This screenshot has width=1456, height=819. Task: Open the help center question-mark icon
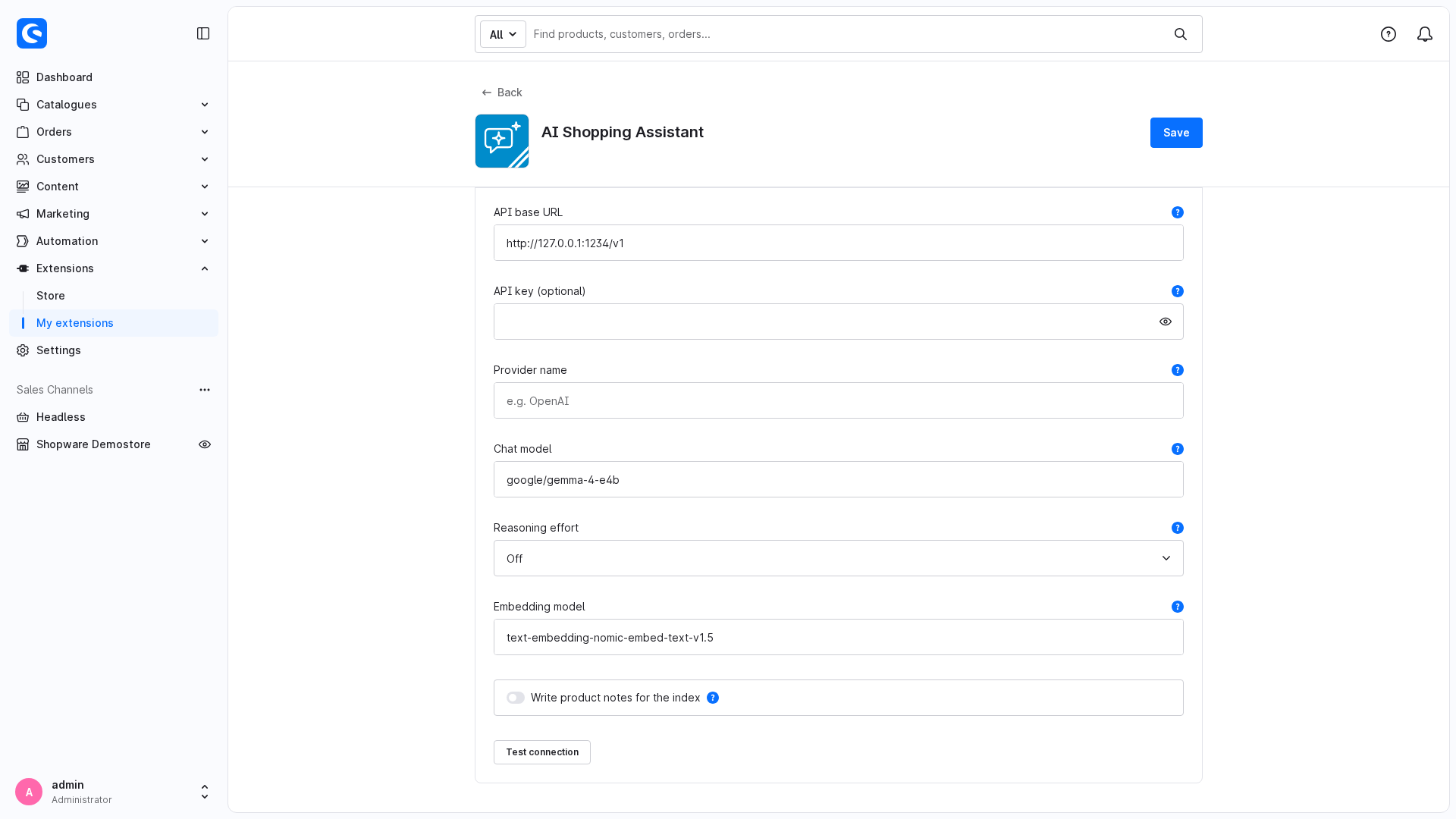point(1389,34)
